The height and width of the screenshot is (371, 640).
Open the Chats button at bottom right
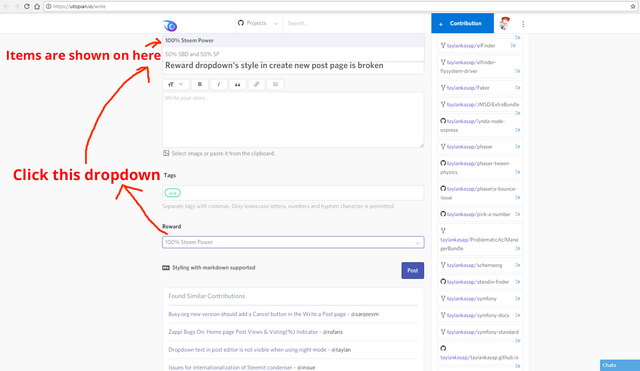[x=620, y=365]
